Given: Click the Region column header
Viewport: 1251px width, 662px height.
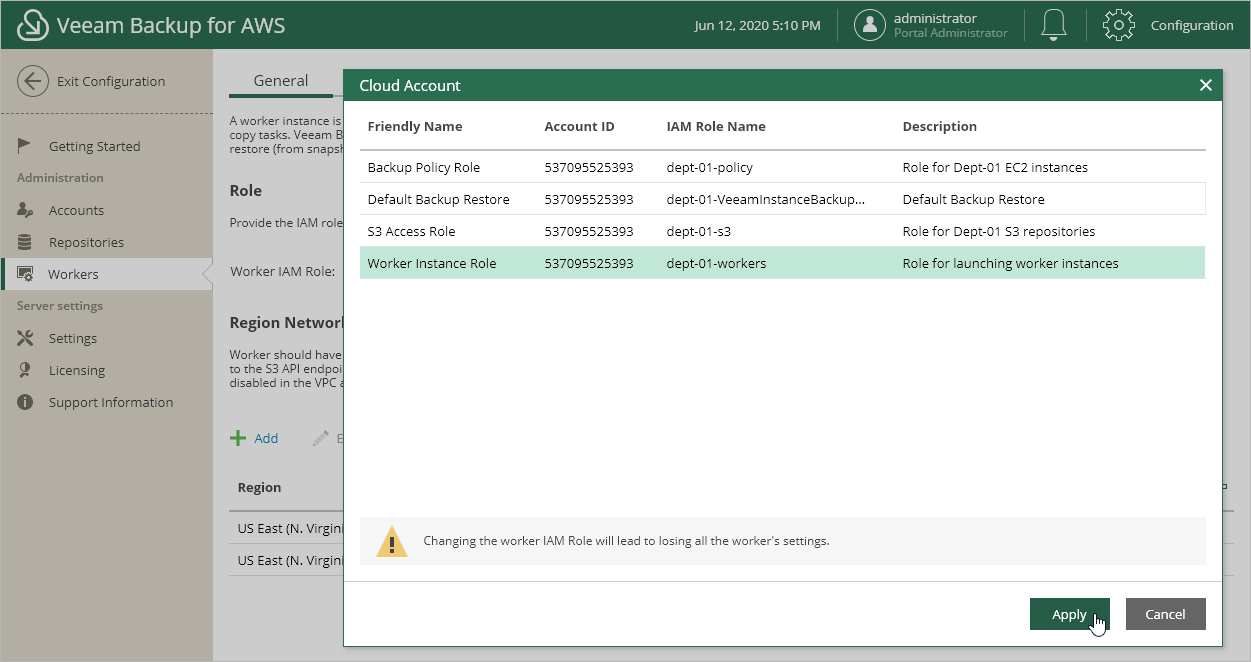Looking at the screenshot, I should tap(259, 487).
